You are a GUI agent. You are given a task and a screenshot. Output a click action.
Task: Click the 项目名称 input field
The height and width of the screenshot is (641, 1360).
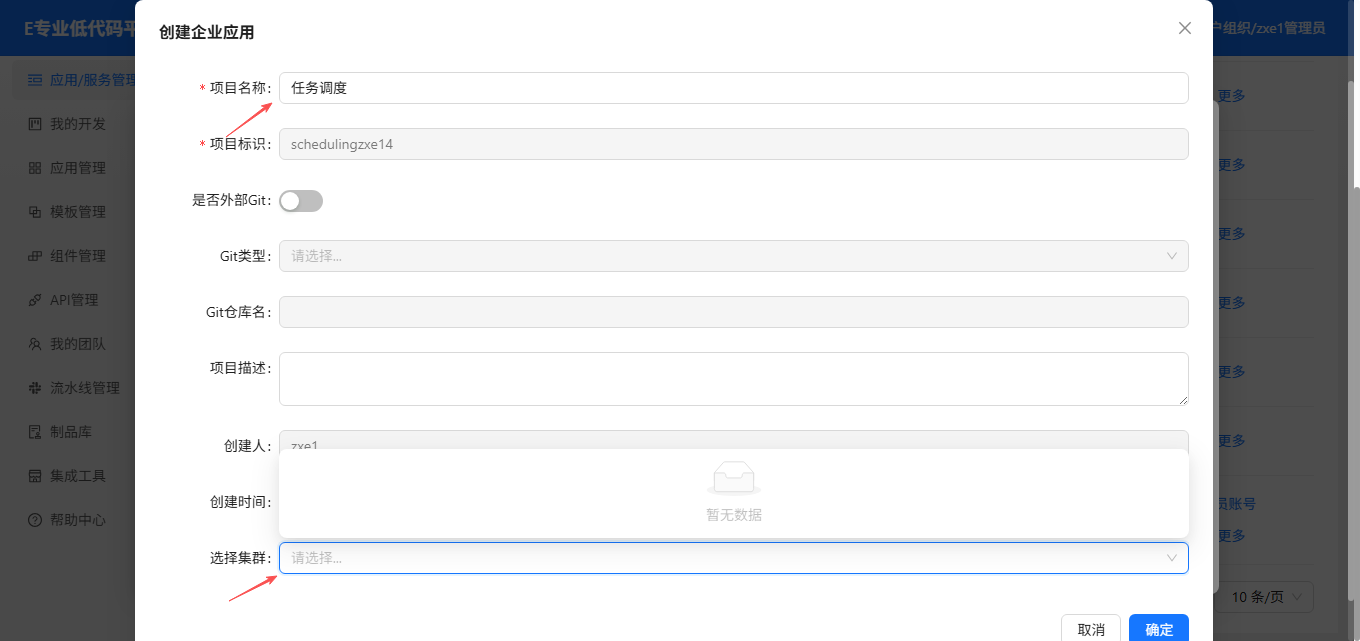coord(733,88)
